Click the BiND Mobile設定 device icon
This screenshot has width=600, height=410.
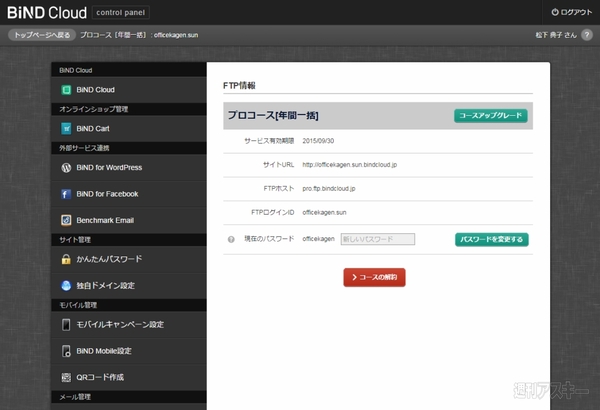tap(66, 351)
